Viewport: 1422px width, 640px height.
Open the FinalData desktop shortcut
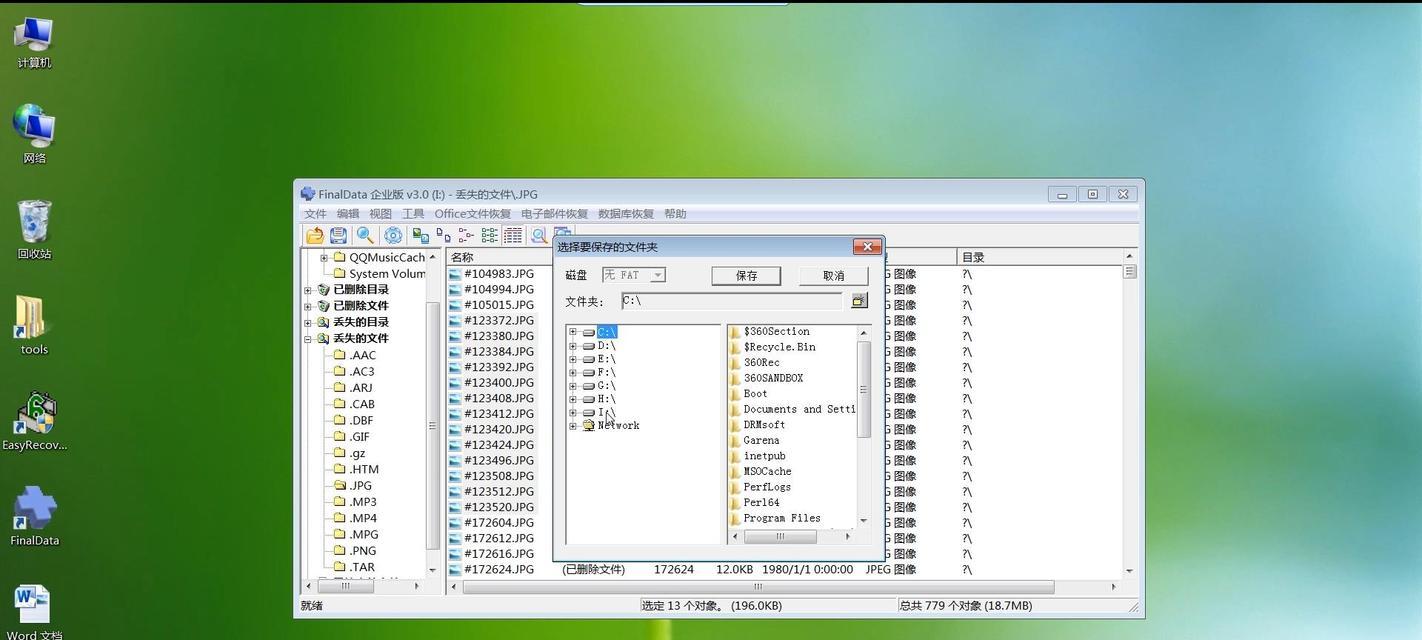pyautogui.click(x=34, y=516)
